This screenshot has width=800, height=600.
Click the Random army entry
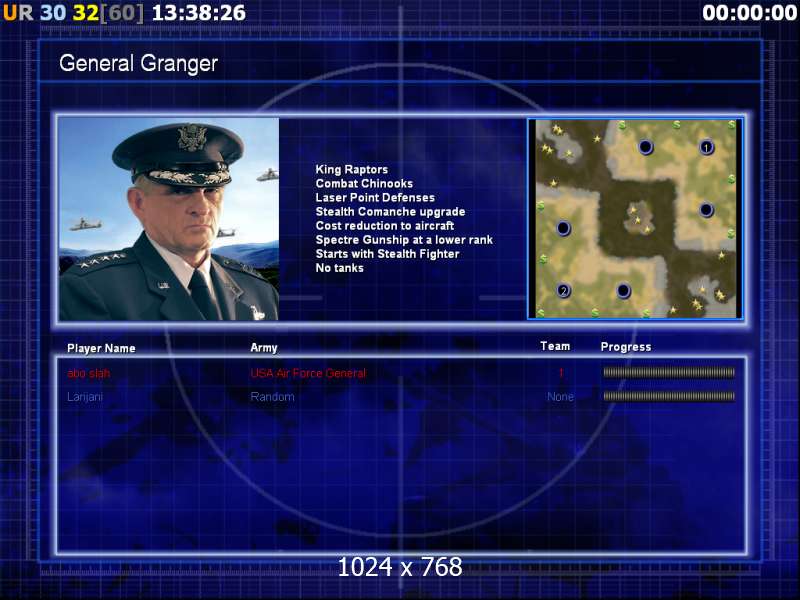click(272, 396)
